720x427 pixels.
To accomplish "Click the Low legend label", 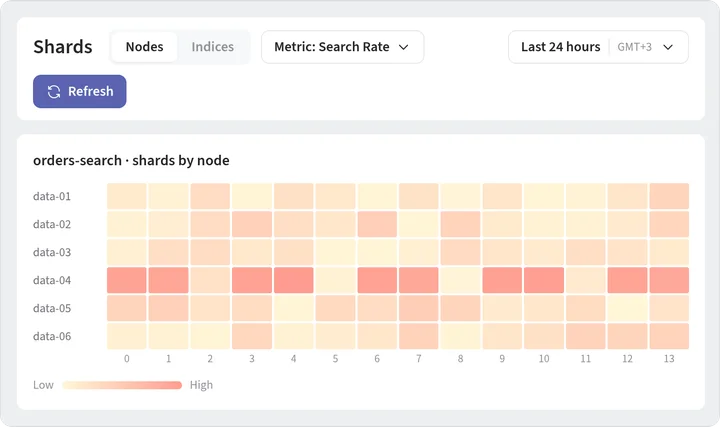I will [x=43, y=385].
